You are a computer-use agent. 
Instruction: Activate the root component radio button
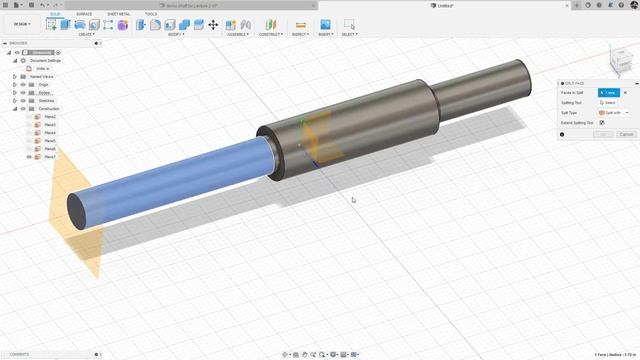(x=58, y=52)
